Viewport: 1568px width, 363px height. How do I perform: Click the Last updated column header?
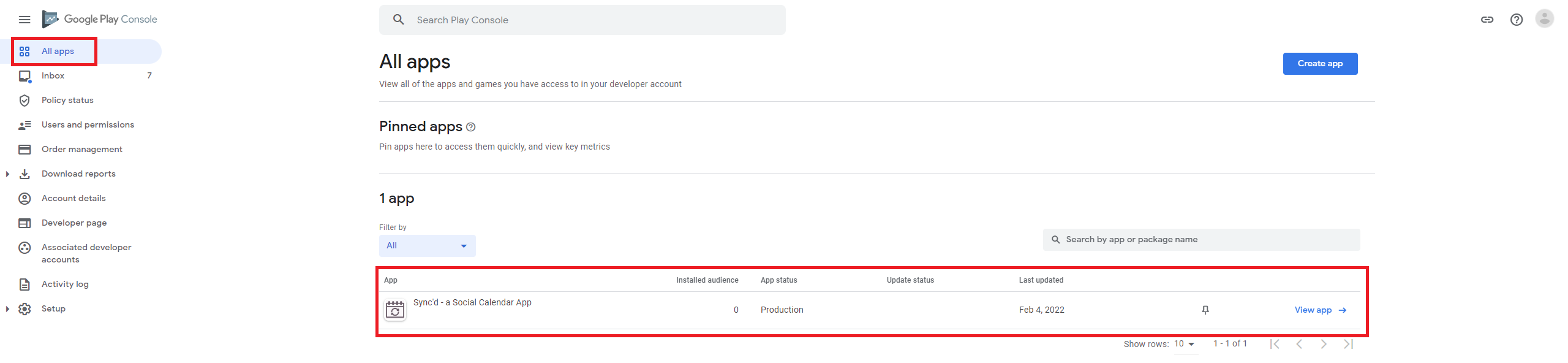[x=1041, y=280]
